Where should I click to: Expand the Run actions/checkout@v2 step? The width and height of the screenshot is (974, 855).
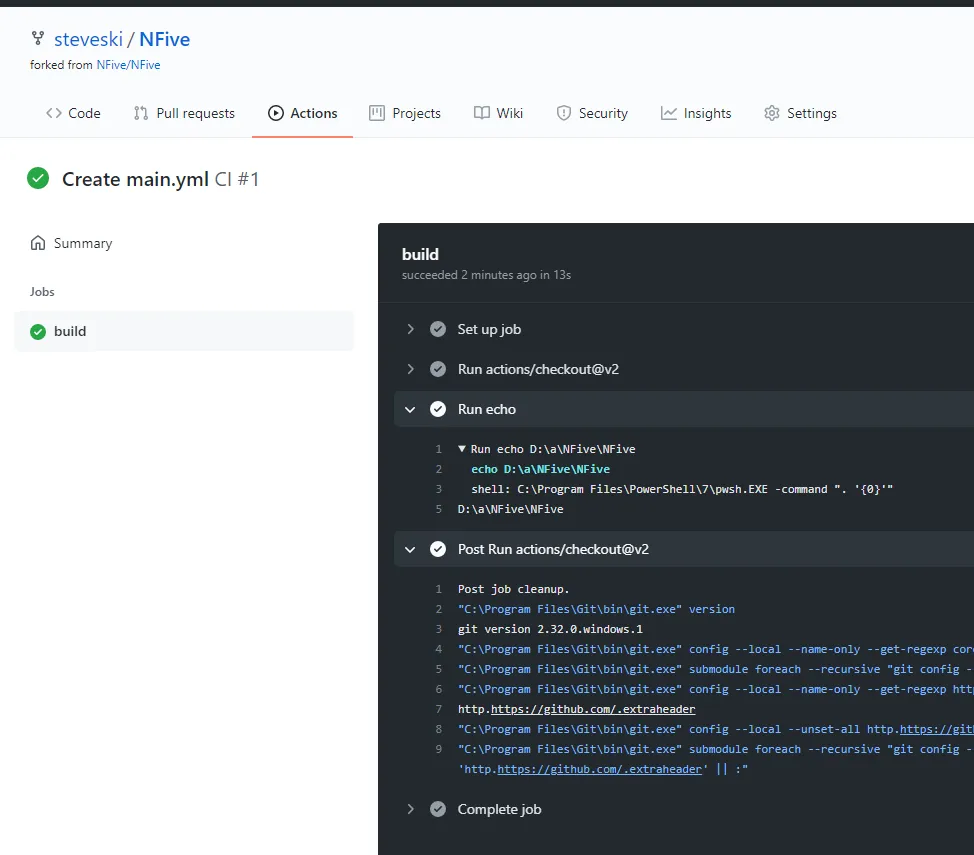410,369
